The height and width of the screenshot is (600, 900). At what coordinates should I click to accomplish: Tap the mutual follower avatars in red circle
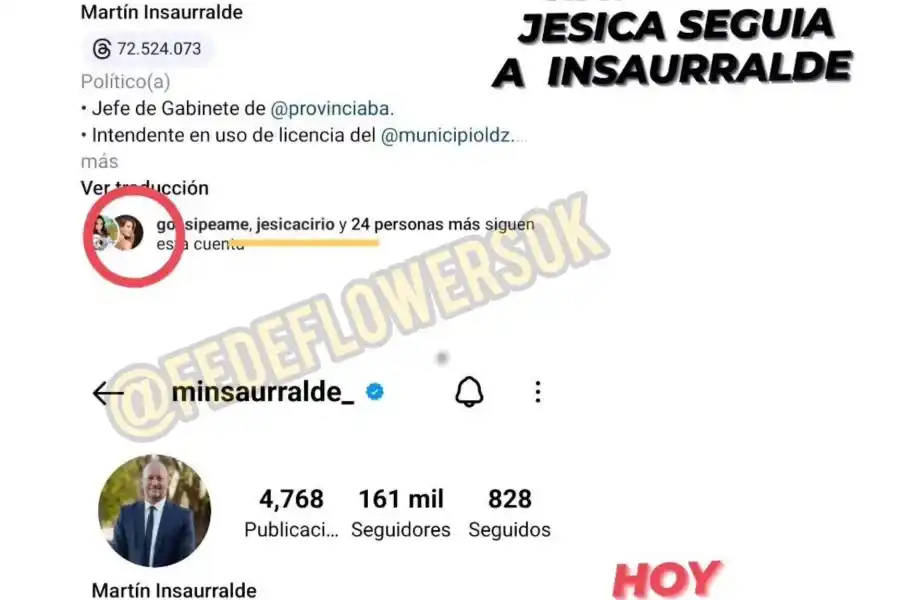(119, 233)
